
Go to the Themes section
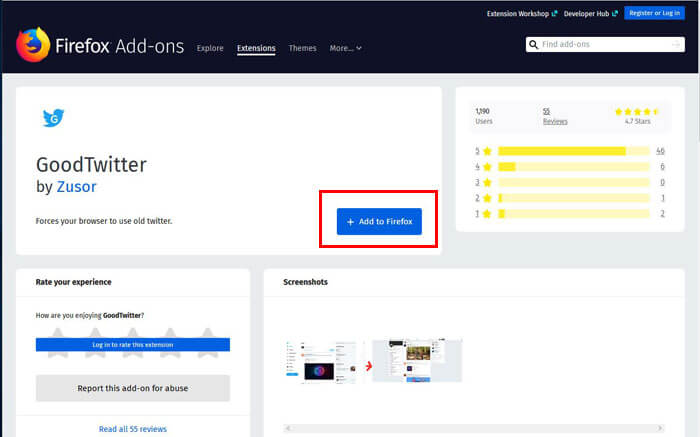pos(302,48)
